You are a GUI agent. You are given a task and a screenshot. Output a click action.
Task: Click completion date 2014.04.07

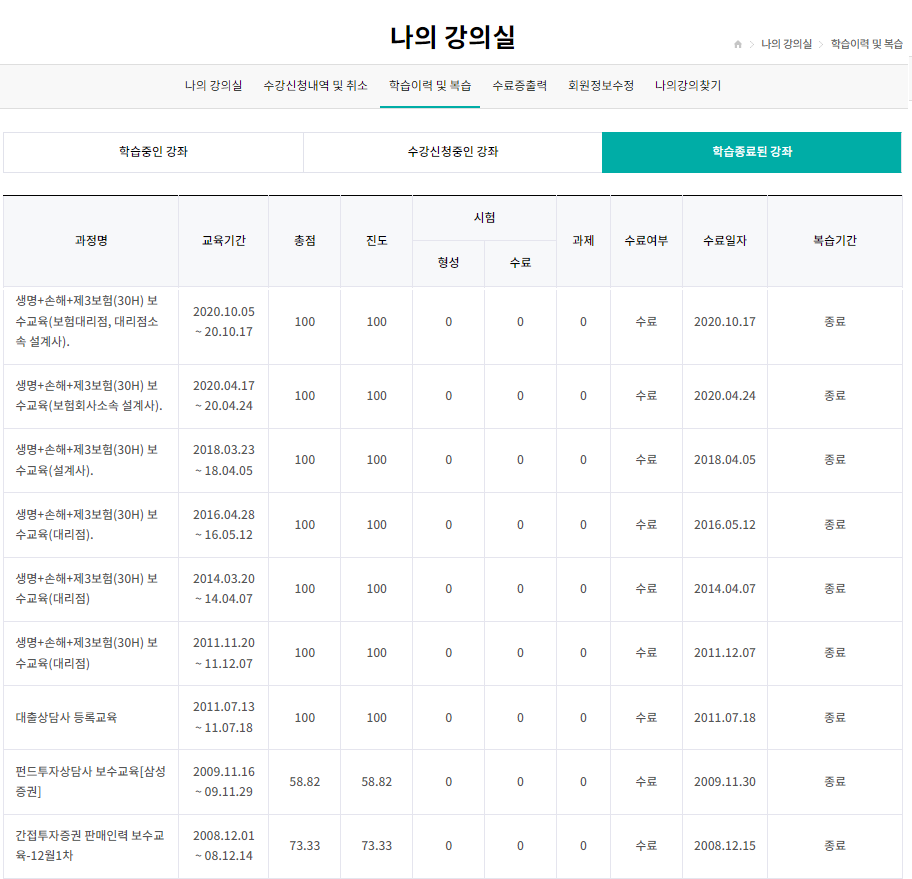[x=725, y=589]
